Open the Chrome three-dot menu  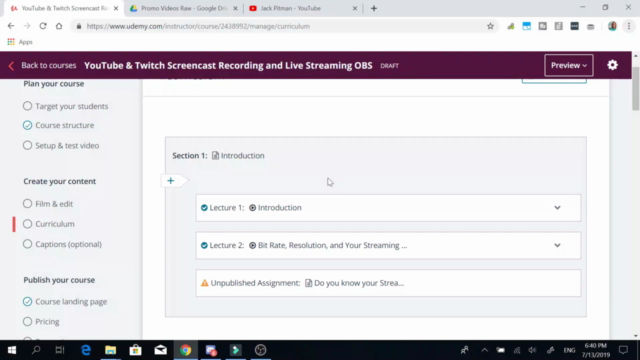629,26
